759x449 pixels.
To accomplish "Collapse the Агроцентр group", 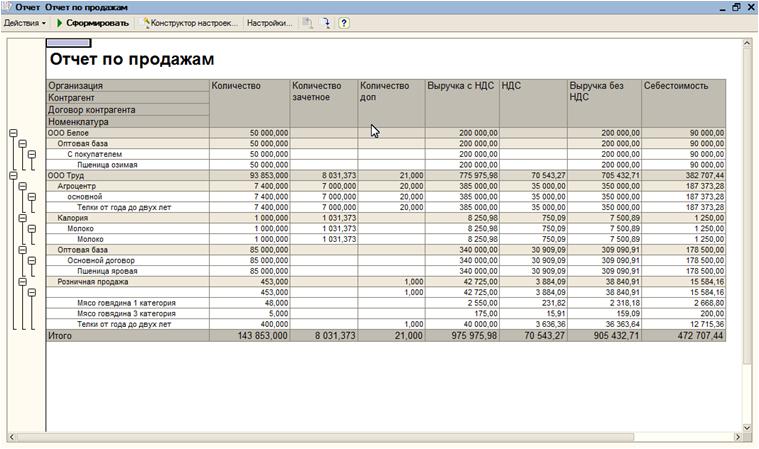I will coord(22,186).
